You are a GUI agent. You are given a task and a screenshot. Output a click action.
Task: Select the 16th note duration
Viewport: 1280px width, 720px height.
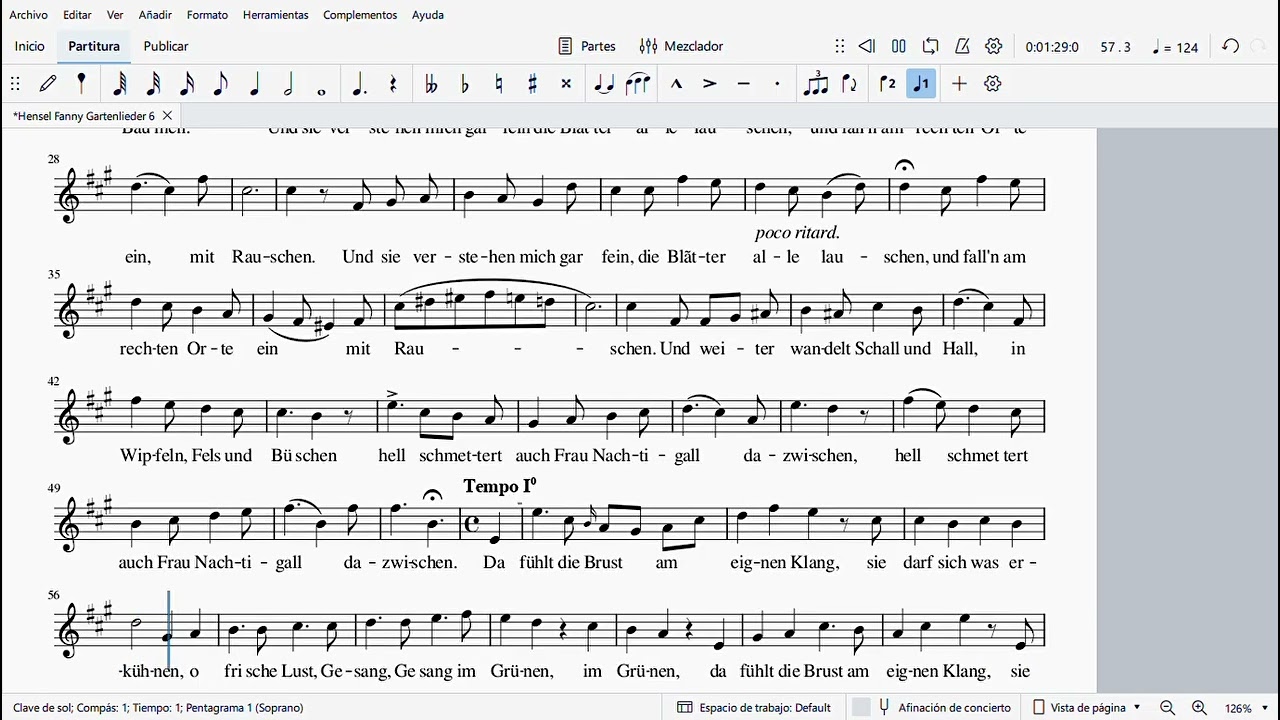(187, 84)
